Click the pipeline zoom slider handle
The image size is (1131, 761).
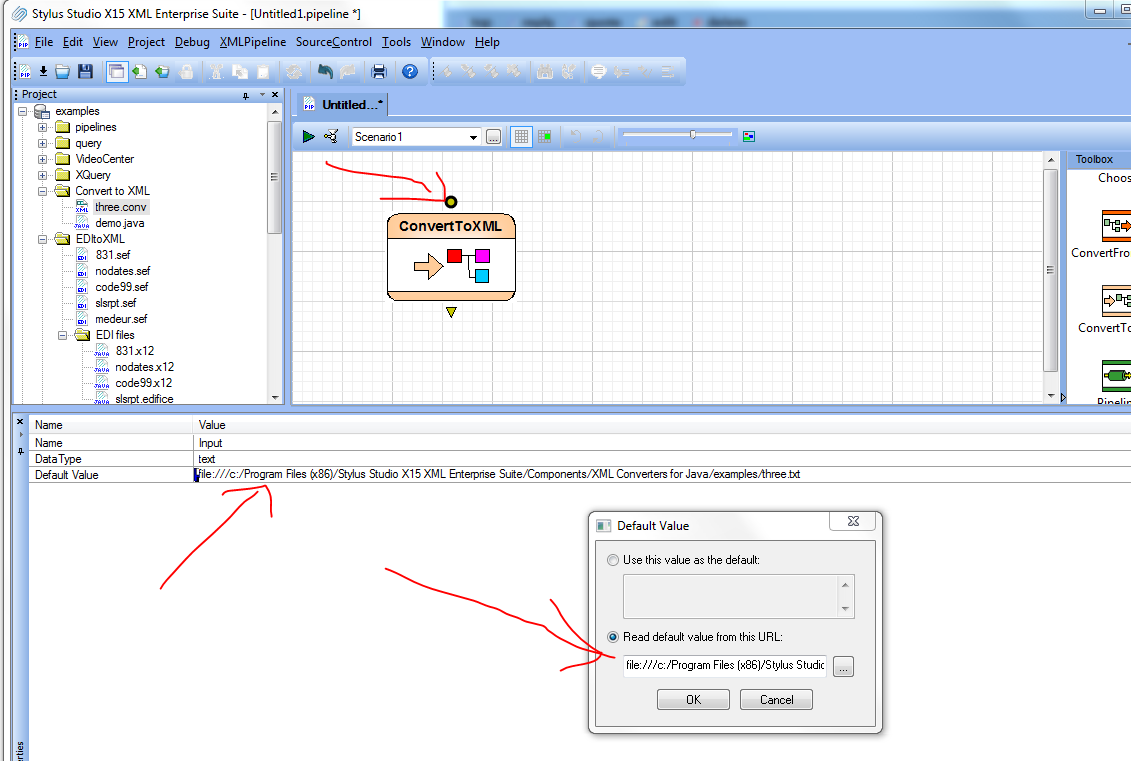coord(692,135)
